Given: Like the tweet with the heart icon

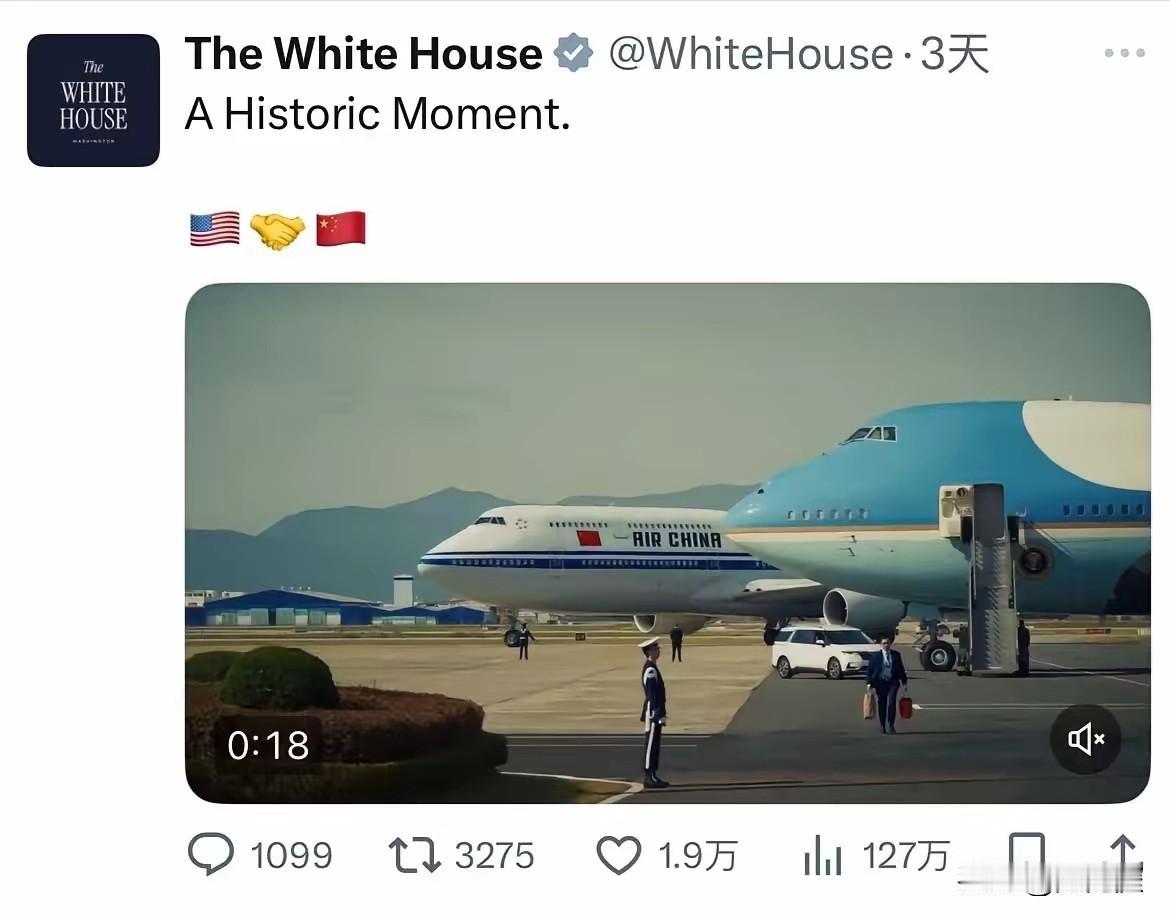Looking at the screenshot, I should click(x=621, y=854).
